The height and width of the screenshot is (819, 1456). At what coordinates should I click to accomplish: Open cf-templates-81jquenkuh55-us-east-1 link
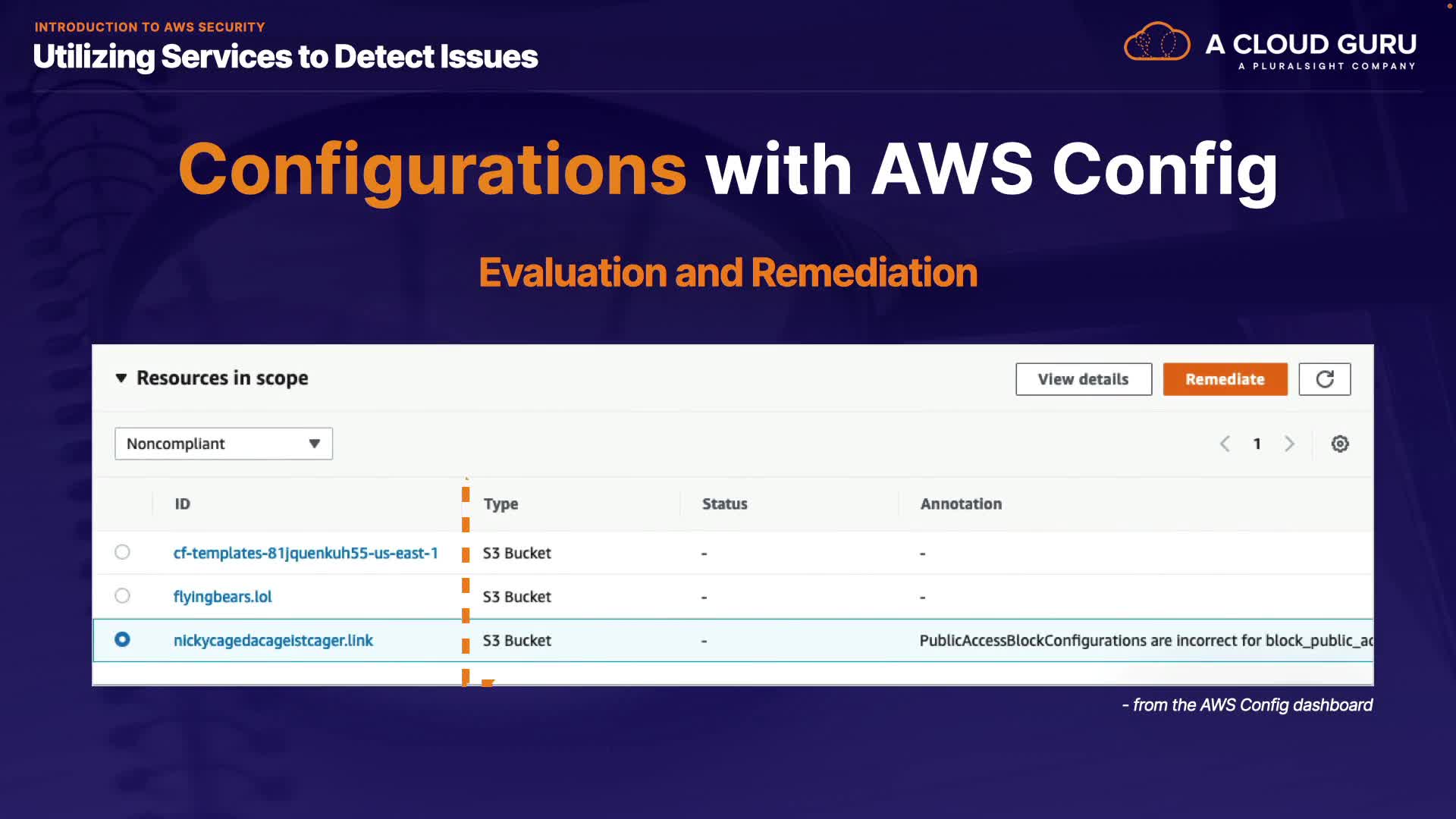click(x=306, y=553)
